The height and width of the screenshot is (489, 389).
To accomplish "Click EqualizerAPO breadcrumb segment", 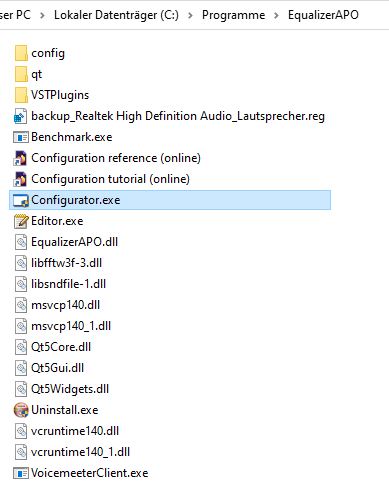I will point(323,15).
